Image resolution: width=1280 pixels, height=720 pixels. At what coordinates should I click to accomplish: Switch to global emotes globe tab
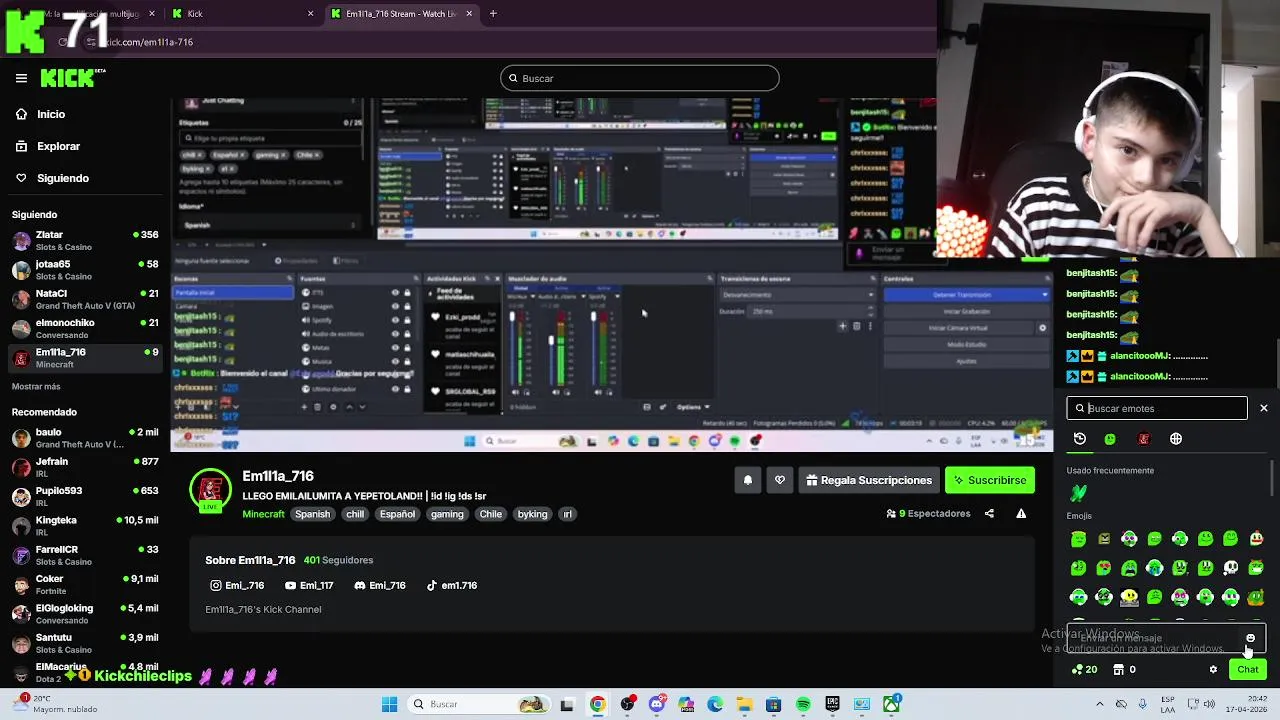[1176, 438]
